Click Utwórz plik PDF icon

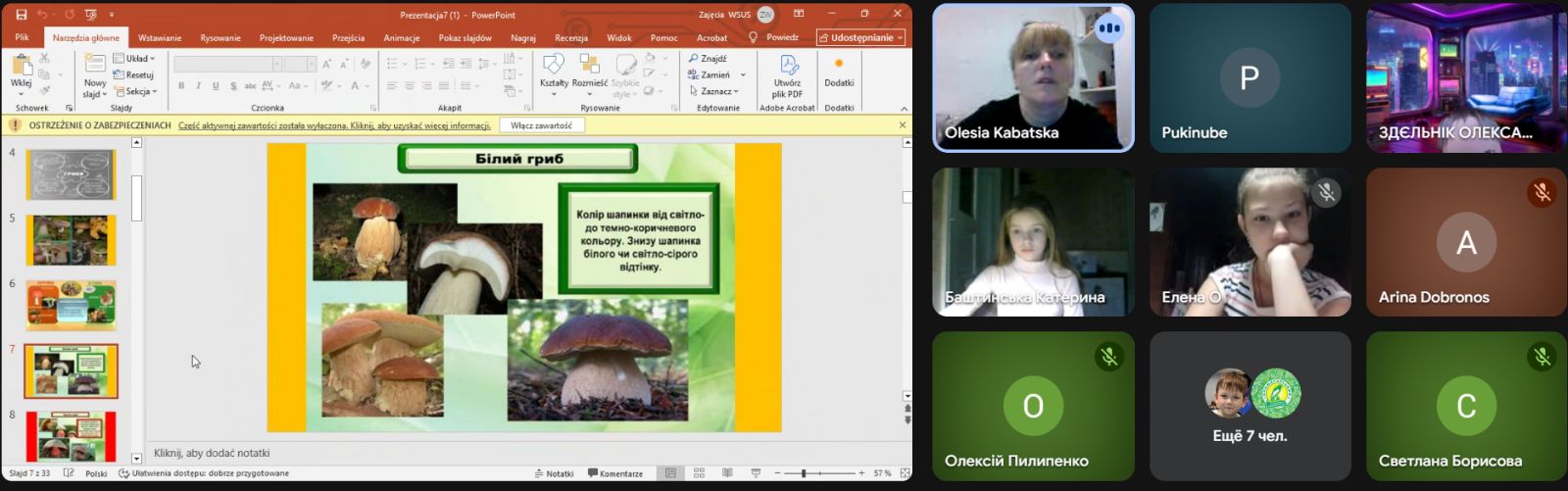point(788,65)
